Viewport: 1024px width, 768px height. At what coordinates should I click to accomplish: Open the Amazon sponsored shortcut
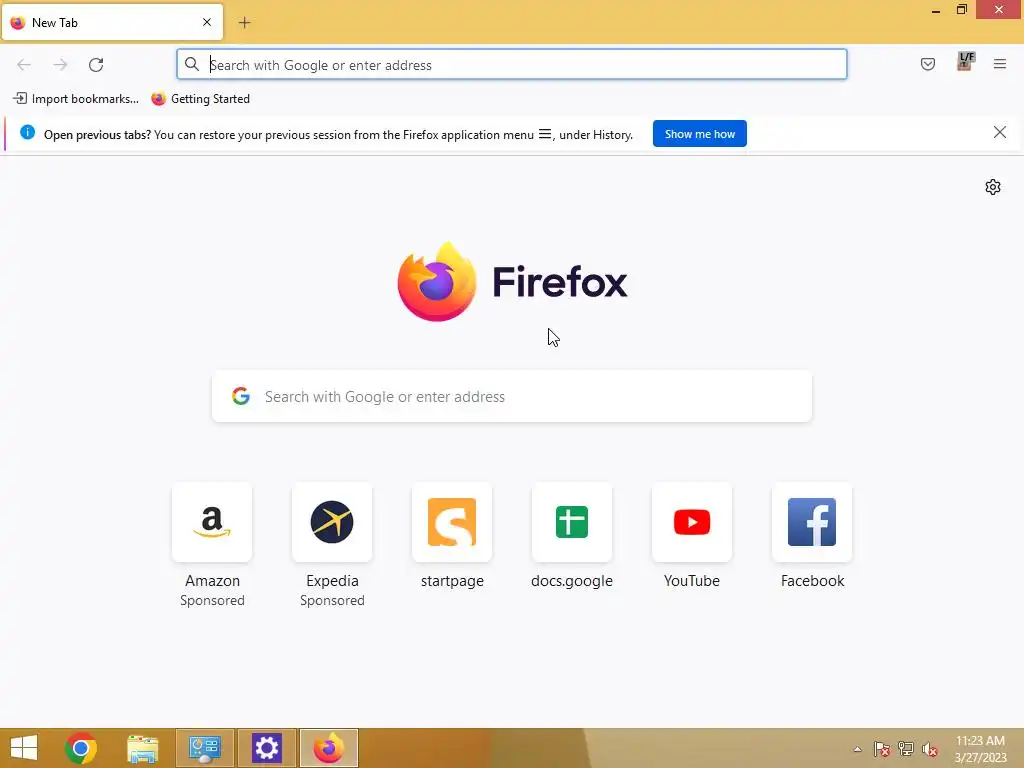click(x=212, y=522)
